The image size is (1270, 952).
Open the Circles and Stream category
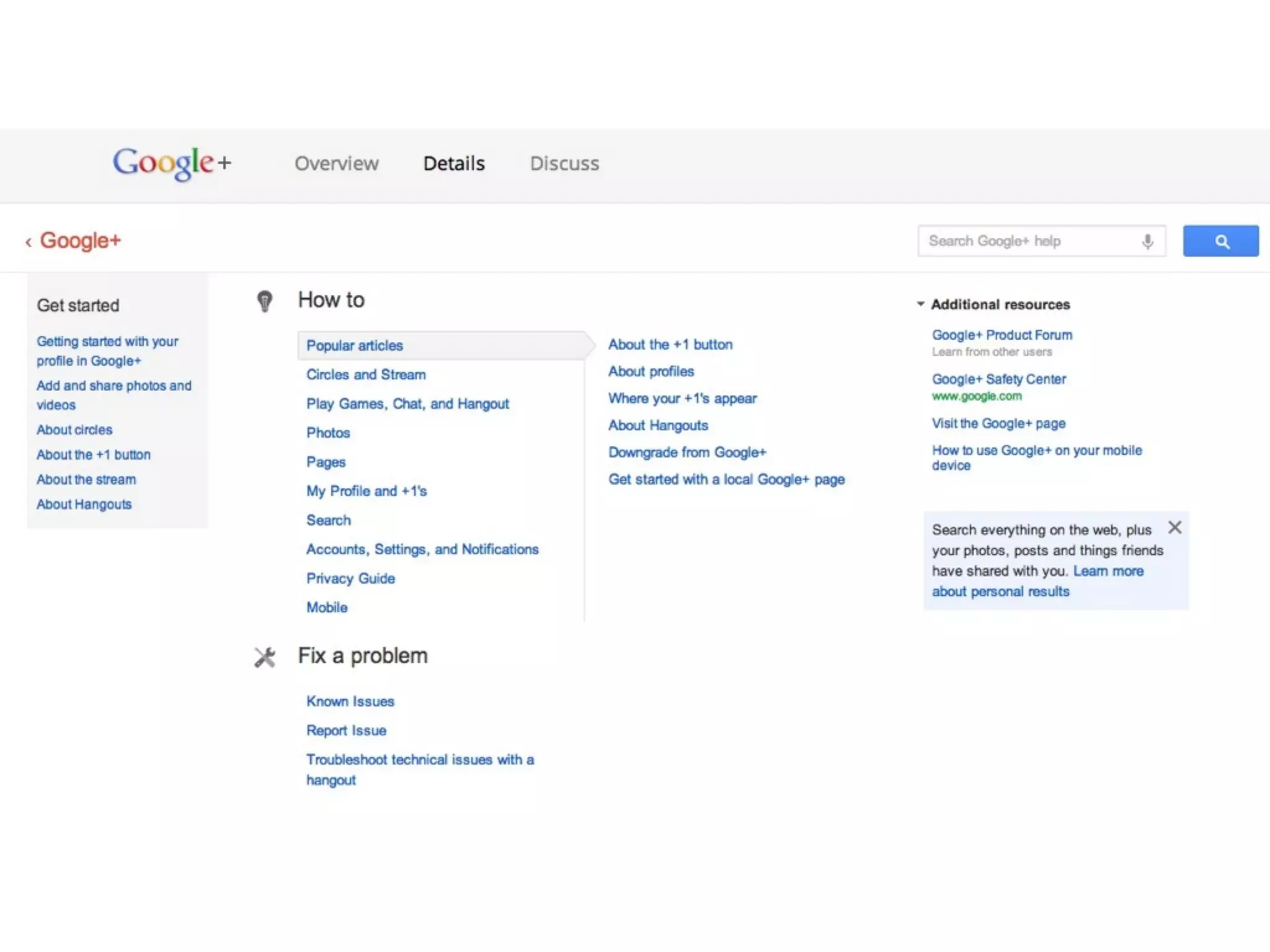(x=366, y=375)
